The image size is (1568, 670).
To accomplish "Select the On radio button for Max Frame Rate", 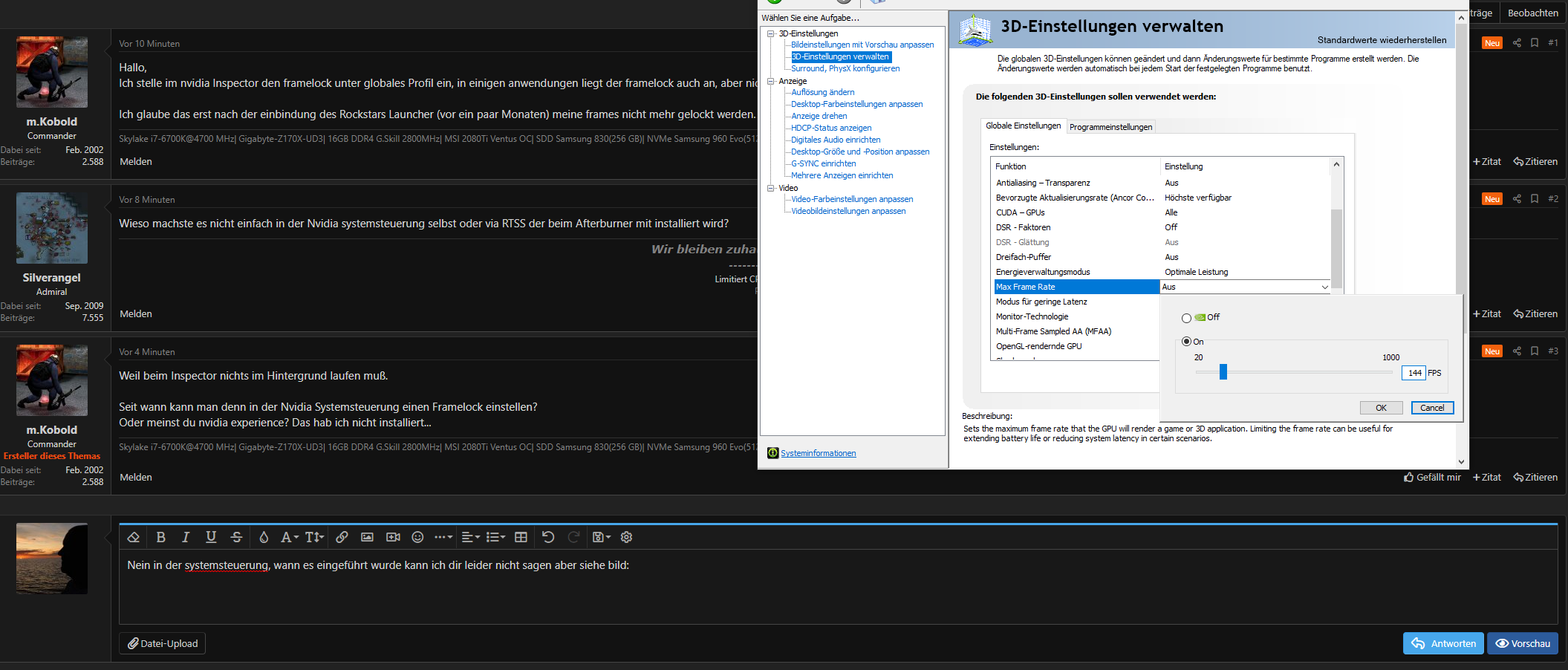I will [1186, 342].
